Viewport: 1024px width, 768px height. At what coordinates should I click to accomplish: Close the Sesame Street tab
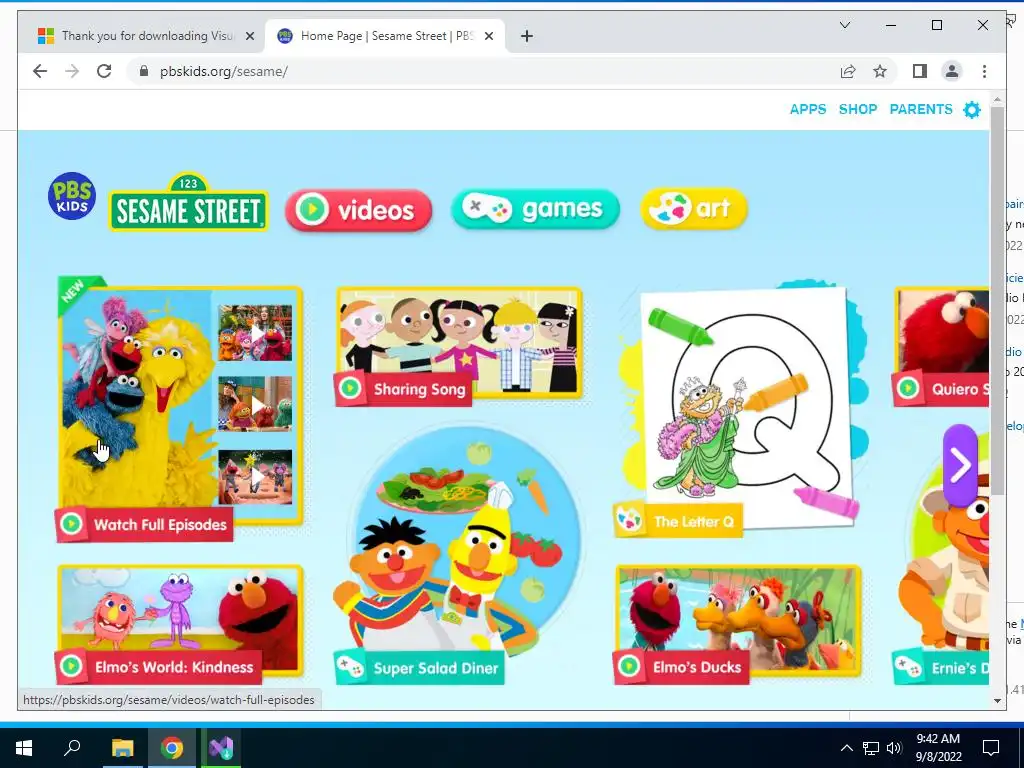pyautogui.click(x=488, y=37)
